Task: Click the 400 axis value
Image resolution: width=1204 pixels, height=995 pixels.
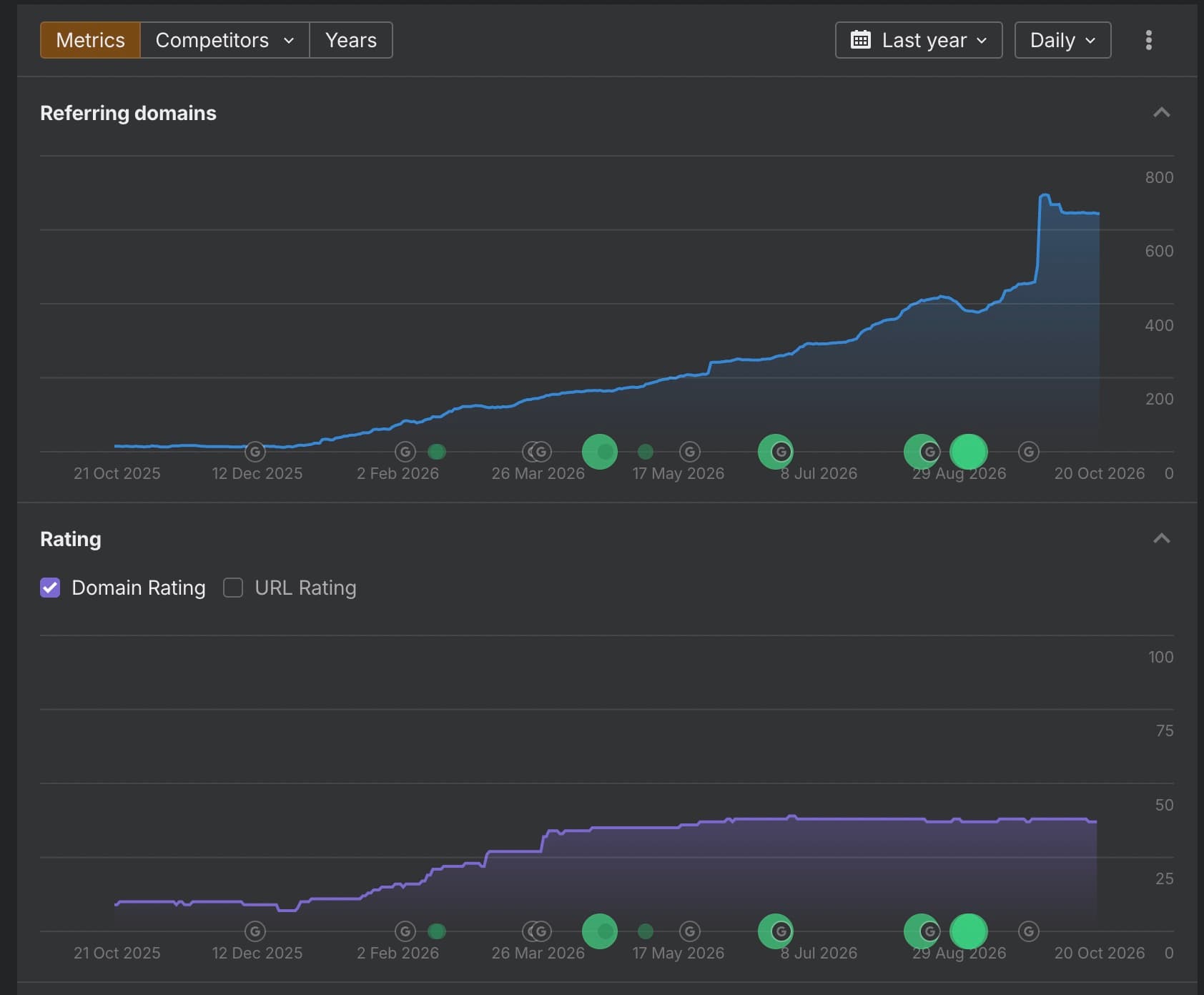Action: 1159,325
